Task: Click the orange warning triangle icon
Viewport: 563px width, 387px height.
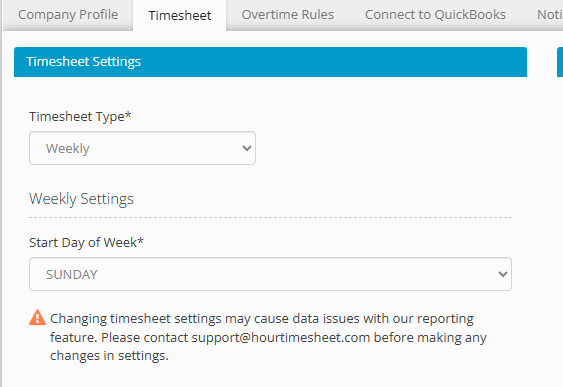Action: 37,317
